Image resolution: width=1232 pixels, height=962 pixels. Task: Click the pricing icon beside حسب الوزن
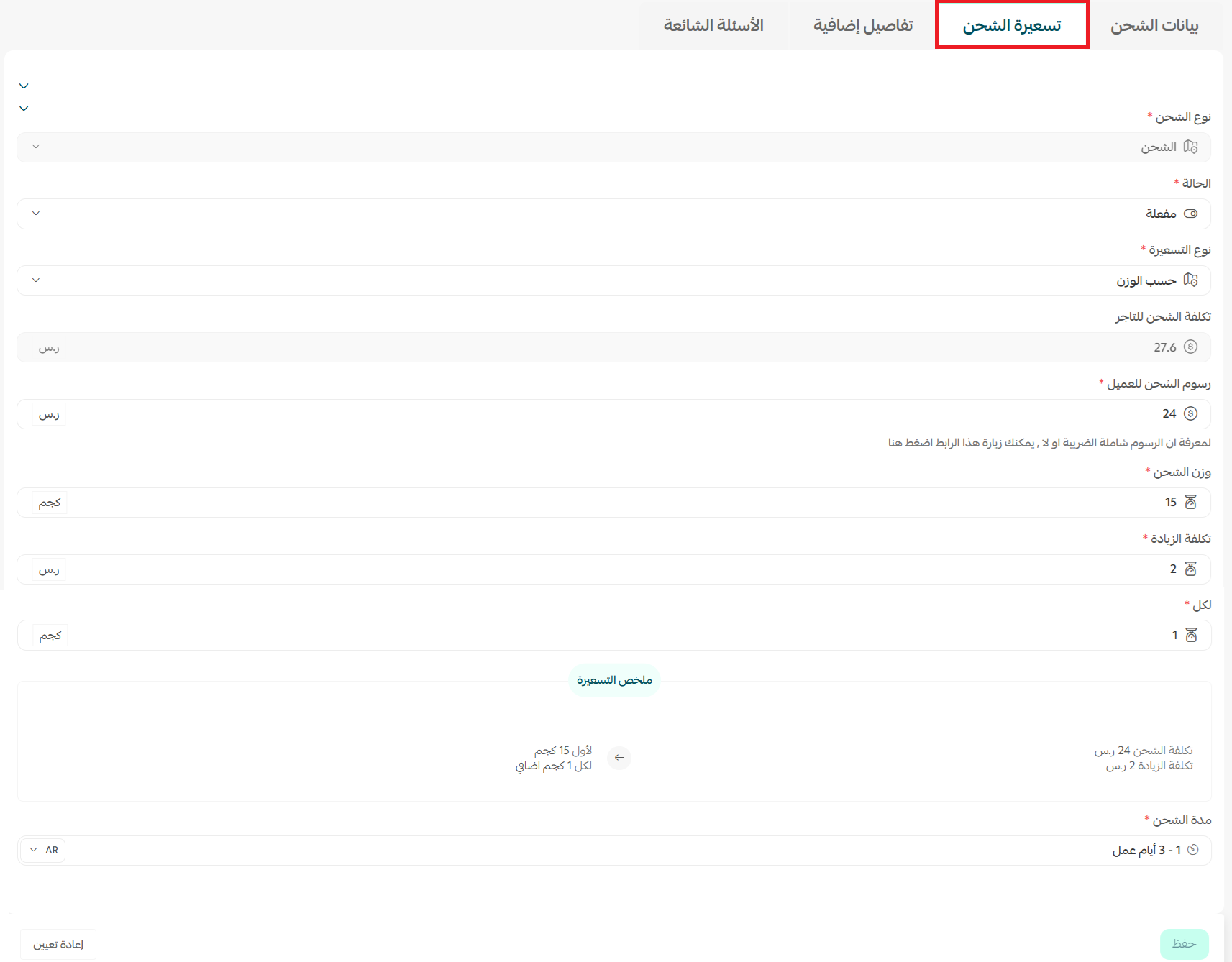click(x=1192, y=280)
